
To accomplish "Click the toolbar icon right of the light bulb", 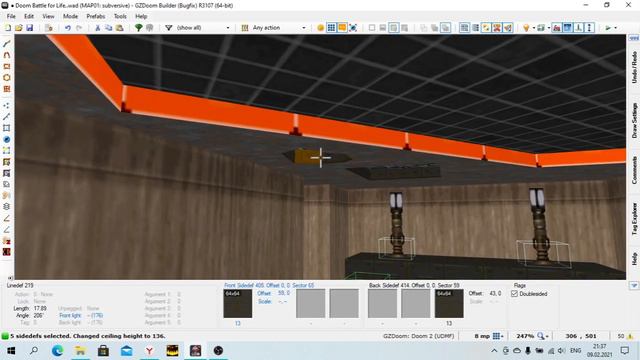I will click(x=541, y=28).
